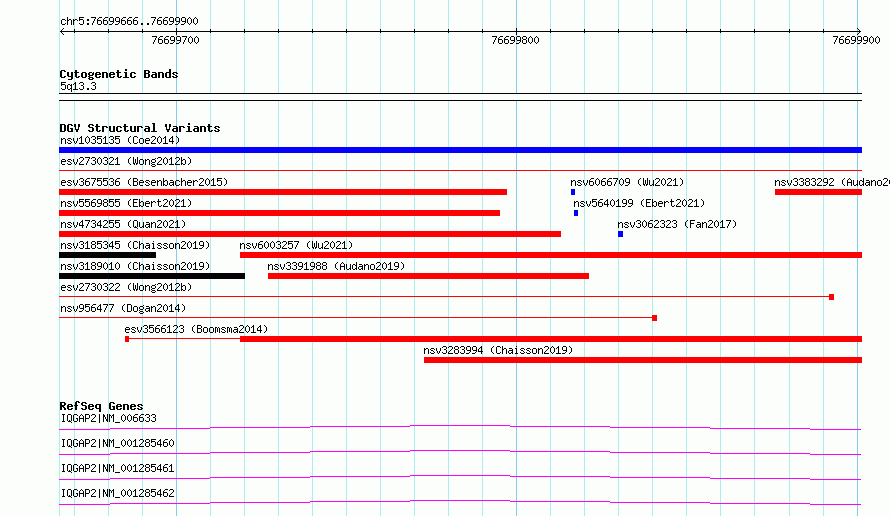Click the nsv3185345 (Chaisson2019) label
Viewport: 890px width, 516px height.
[x=135, y=245]
